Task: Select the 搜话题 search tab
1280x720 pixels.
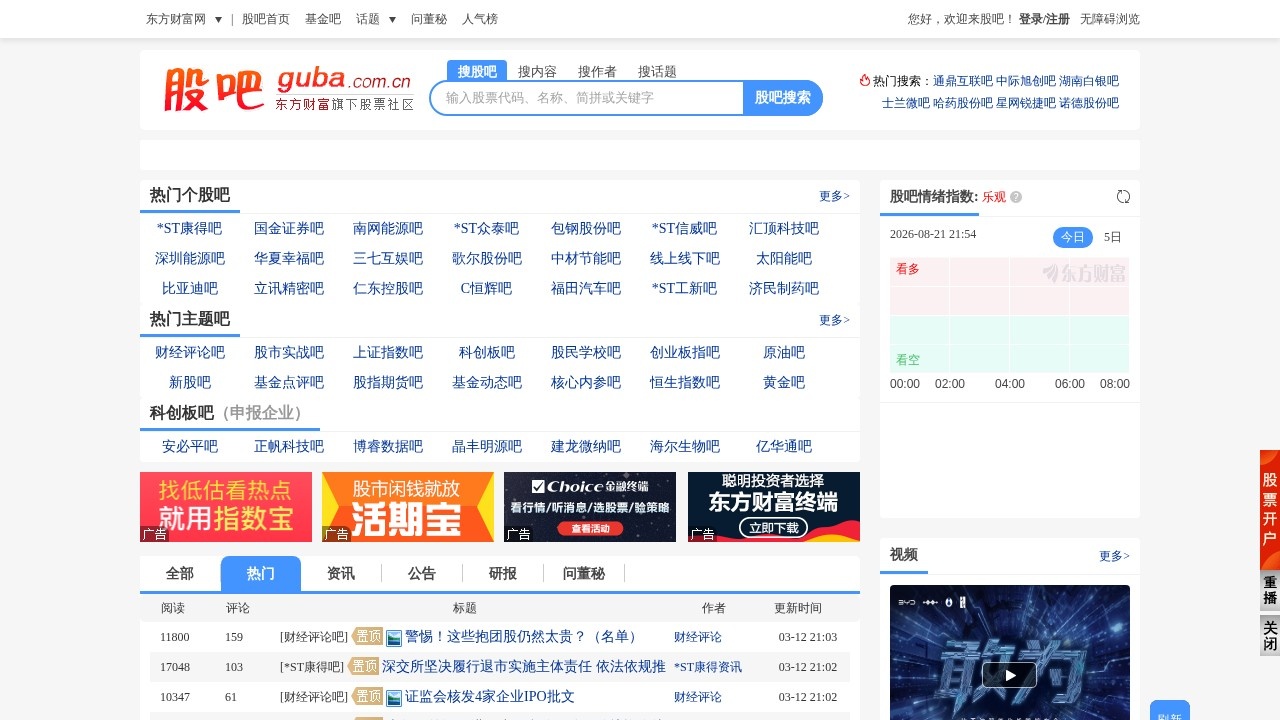Action: coord(657,71)
